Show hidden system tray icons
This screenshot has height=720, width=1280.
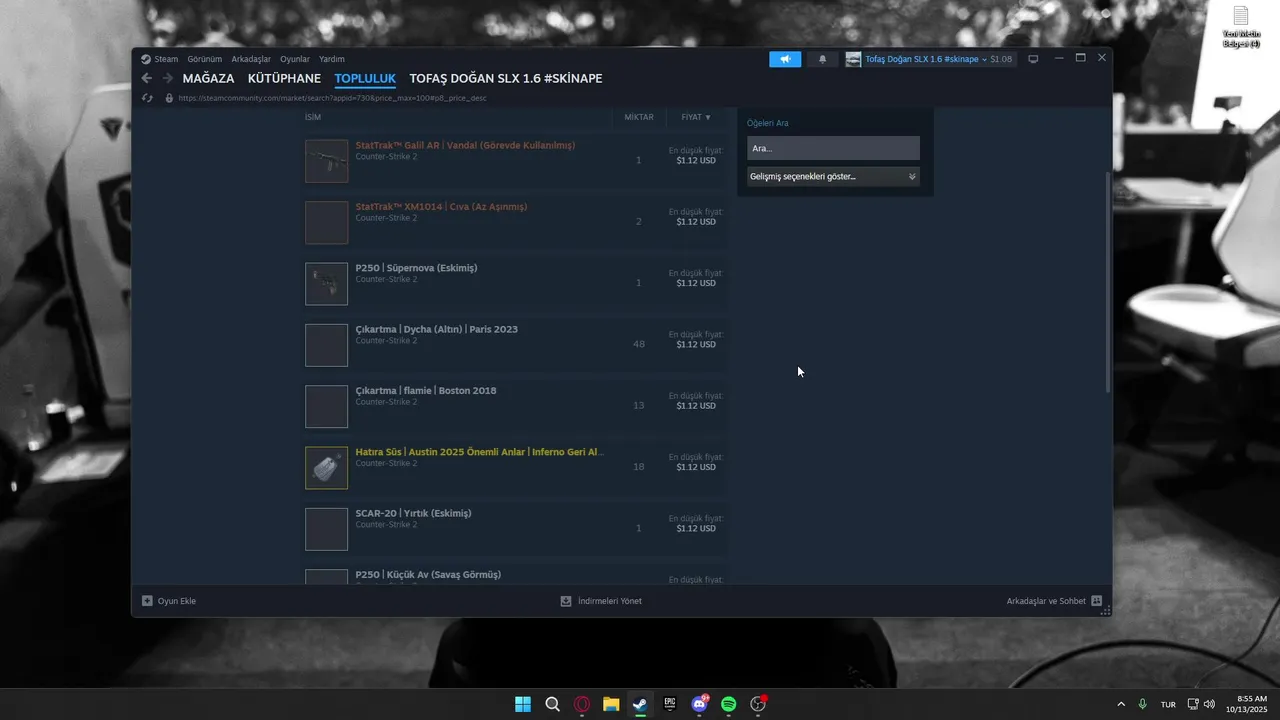coord(1120,704)
